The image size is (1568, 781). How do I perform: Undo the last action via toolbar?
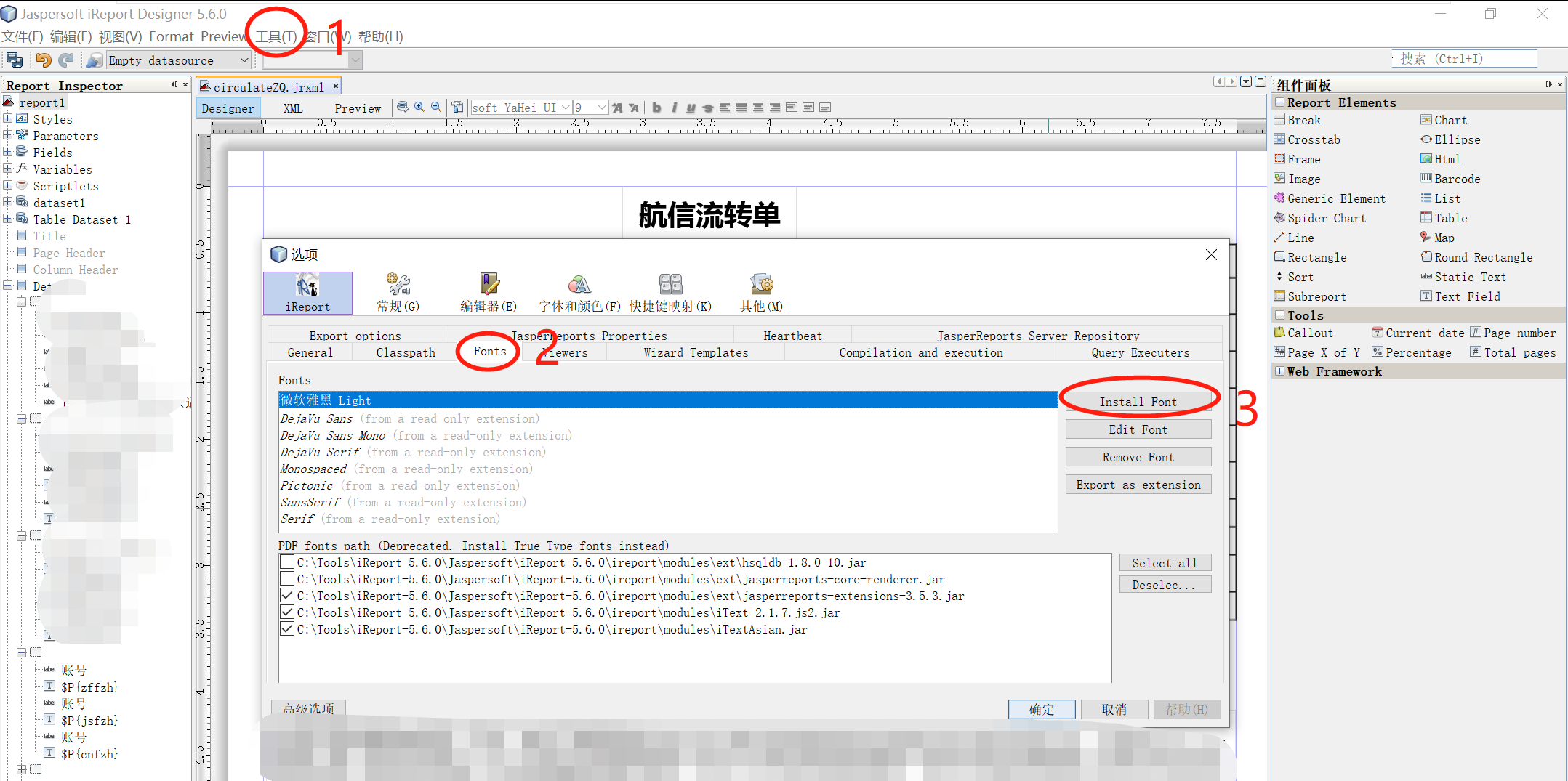(x=44, y=60)
